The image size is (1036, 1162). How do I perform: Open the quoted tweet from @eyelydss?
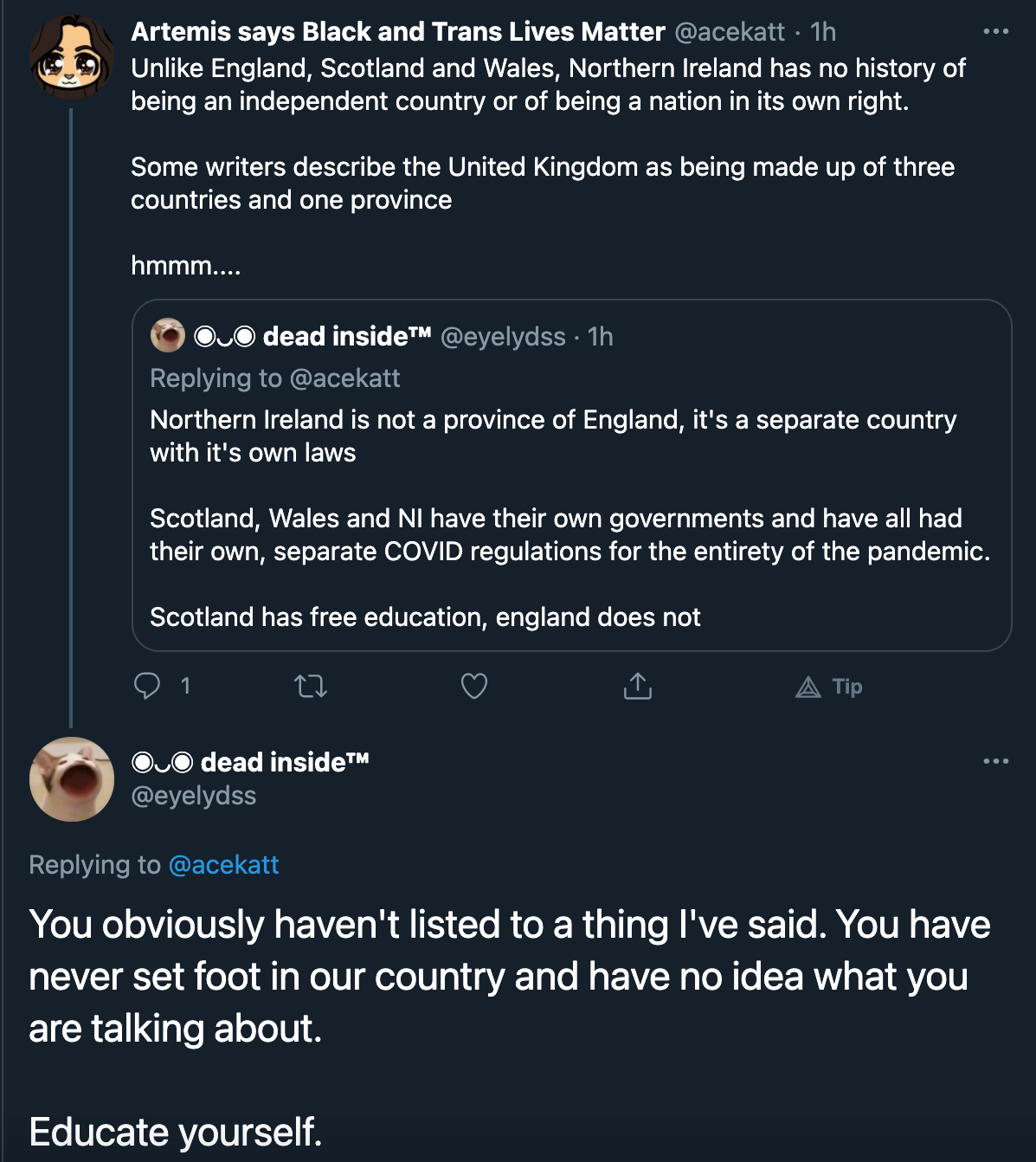[571, 475]
